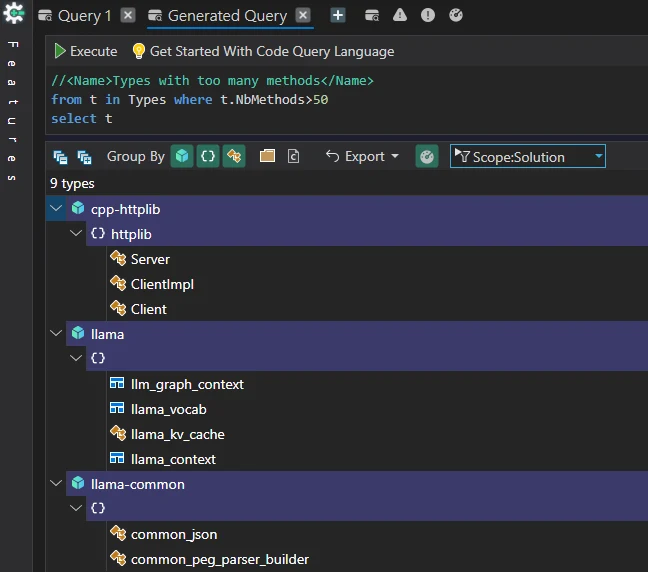Open the Export dropdown
The image size is (648, 572).
362,156
